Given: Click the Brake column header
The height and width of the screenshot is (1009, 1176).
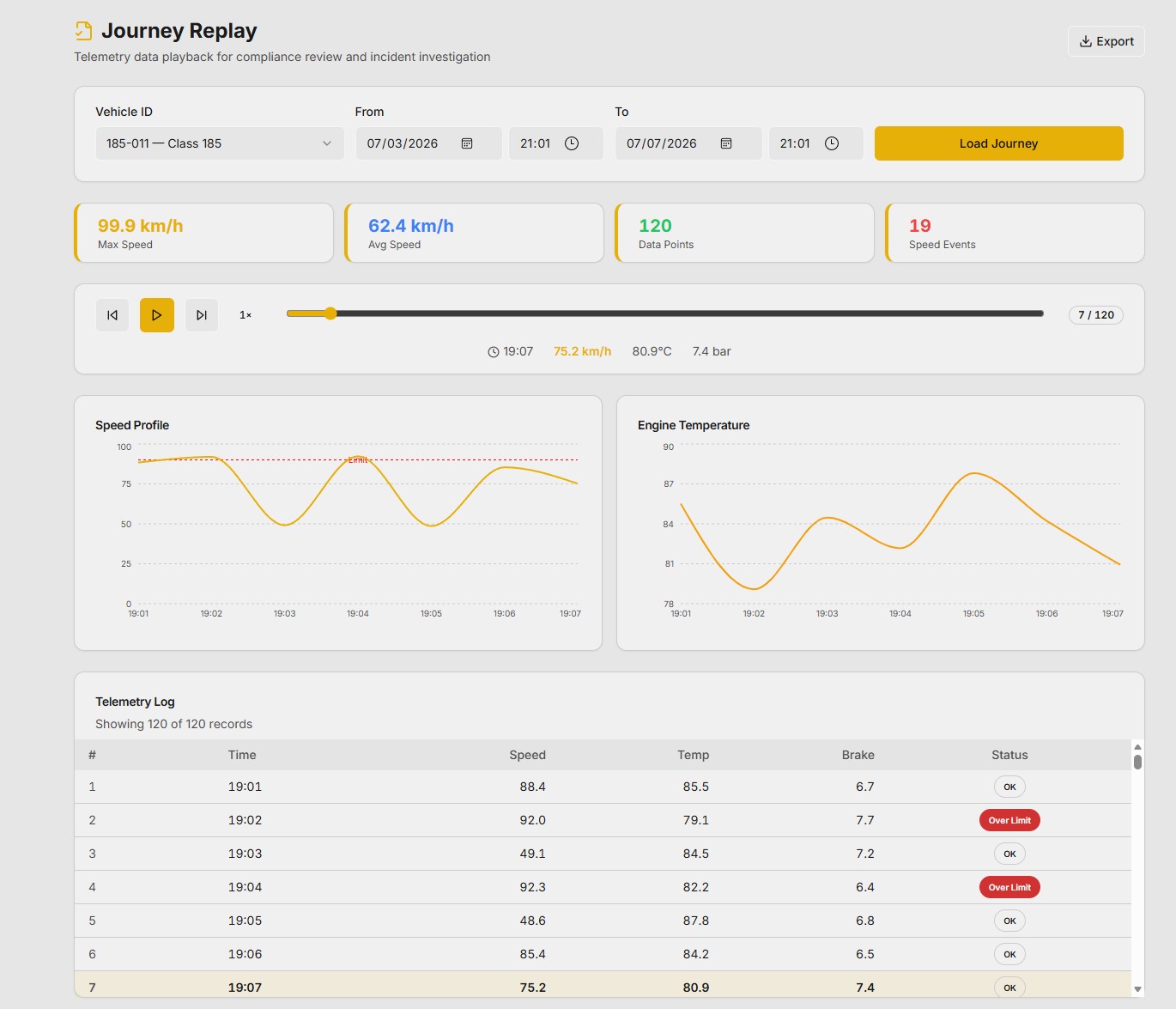Looking at the screenshot, I should (x=858, y=755).
